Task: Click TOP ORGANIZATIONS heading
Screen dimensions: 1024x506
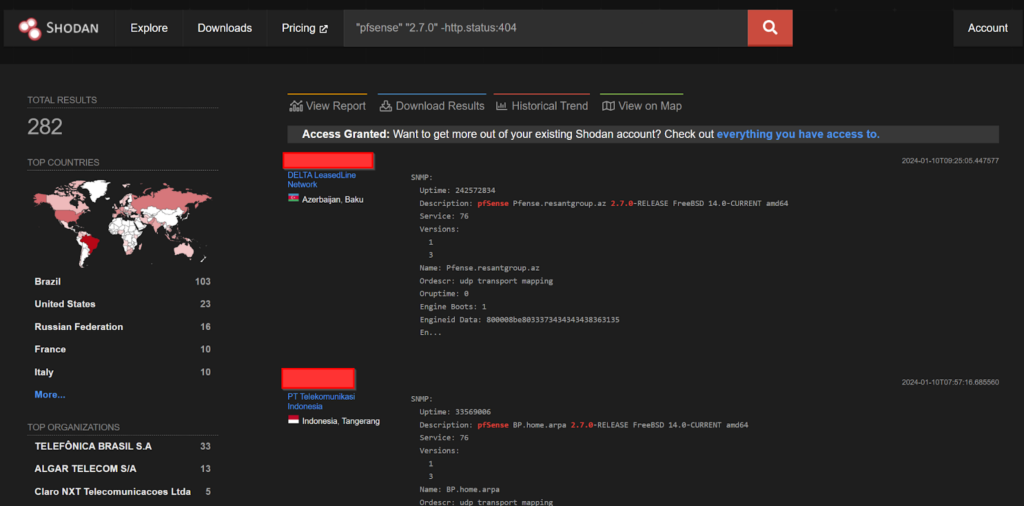Action: (73, 427)
